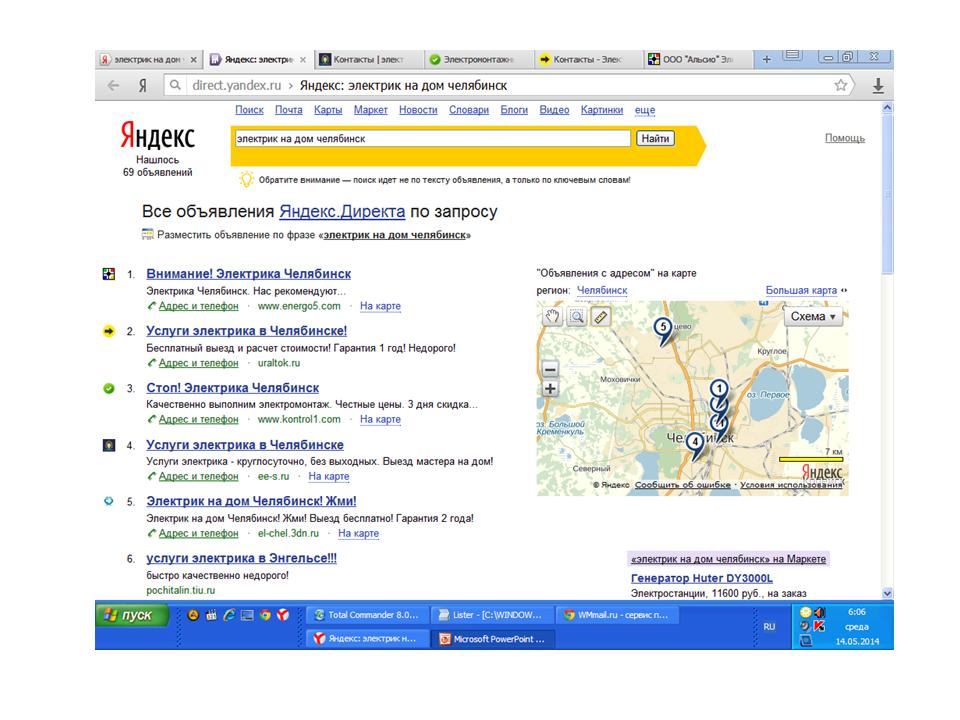Open Маркет in the Yandex services menu
The height and width of the screenshot is (720, 960).
[x=370, y=110]
